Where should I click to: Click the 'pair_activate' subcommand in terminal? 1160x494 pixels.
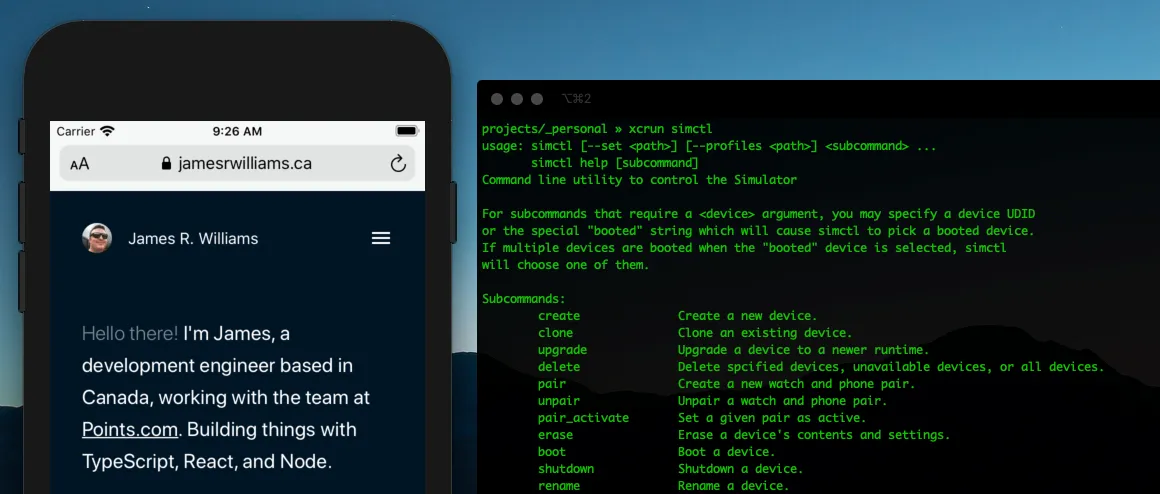583,418
